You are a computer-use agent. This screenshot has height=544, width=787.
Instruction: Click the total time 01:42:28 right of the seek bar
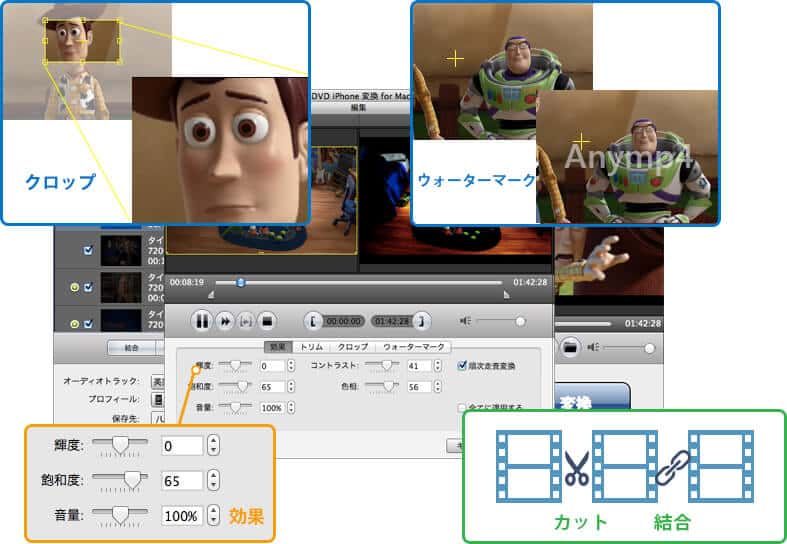tap(530, 283)
